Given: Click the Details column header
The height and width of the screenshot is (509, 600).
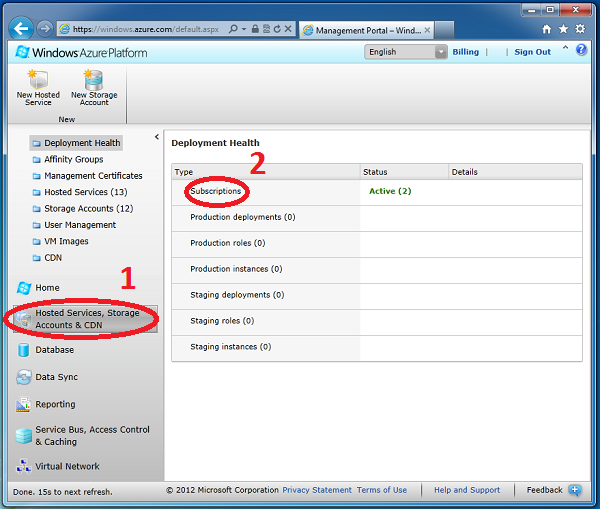Looking at the screenshot, I should 515,172.
